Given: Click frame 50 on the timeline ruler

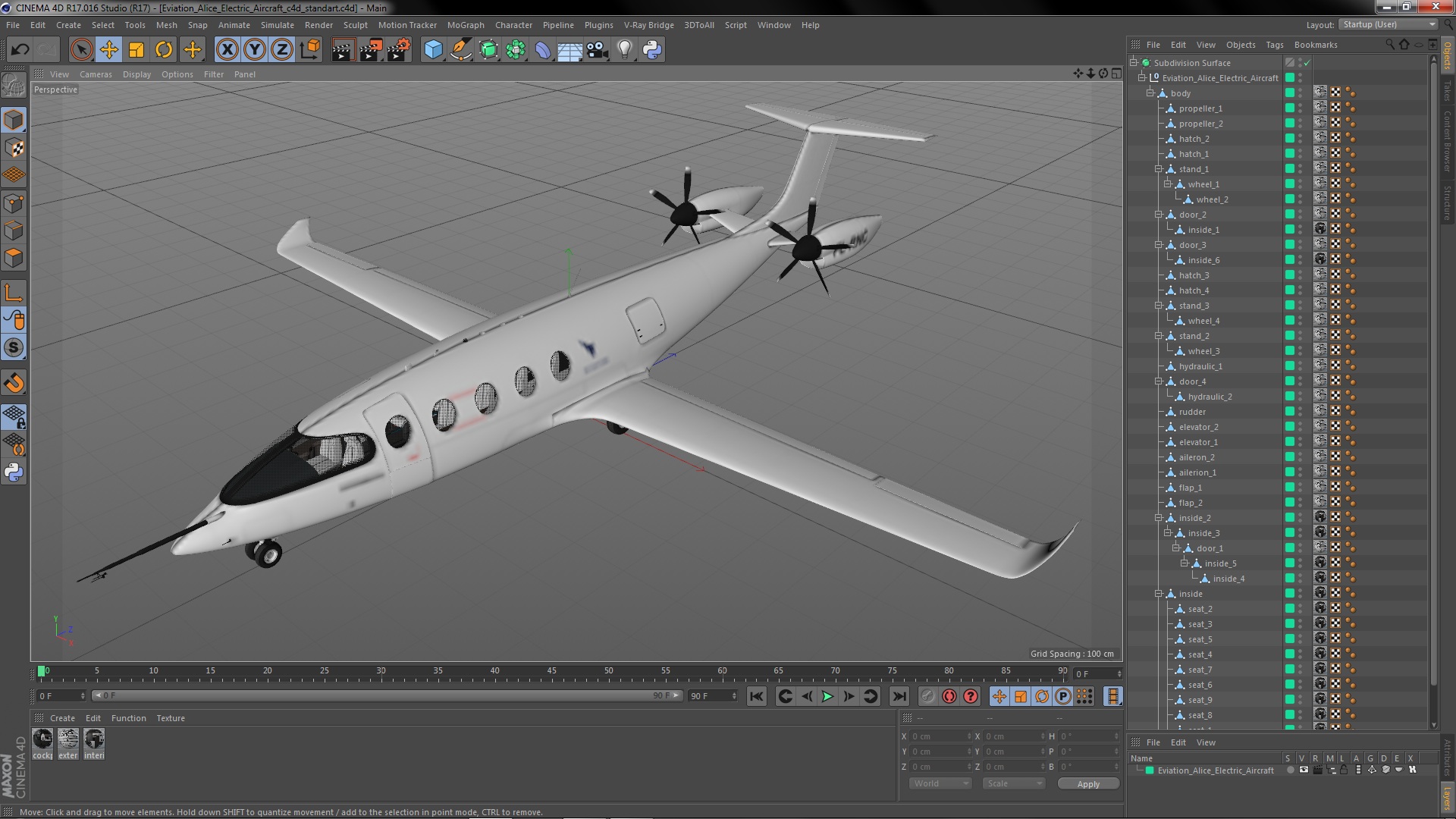Looking at the screenshot, I should [x=609, y=671].
